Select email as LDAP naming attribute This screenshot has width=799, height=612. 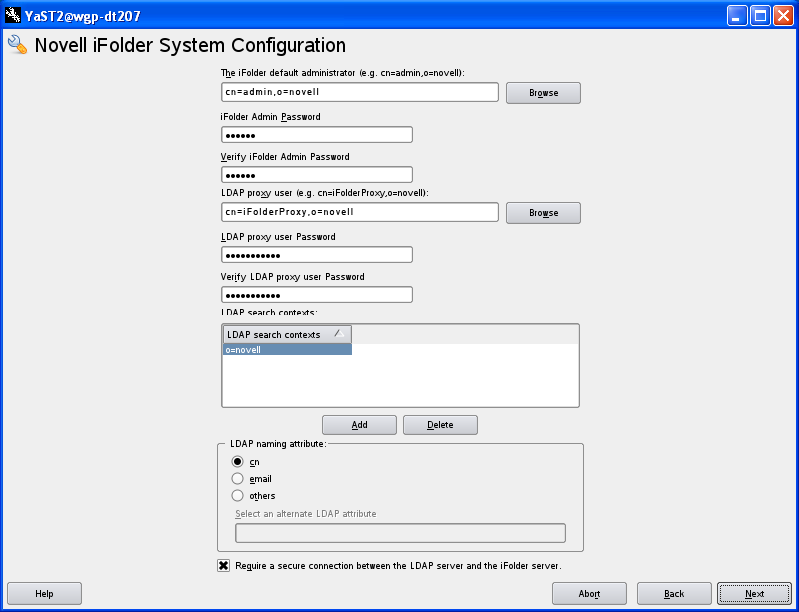coord(237,479)
